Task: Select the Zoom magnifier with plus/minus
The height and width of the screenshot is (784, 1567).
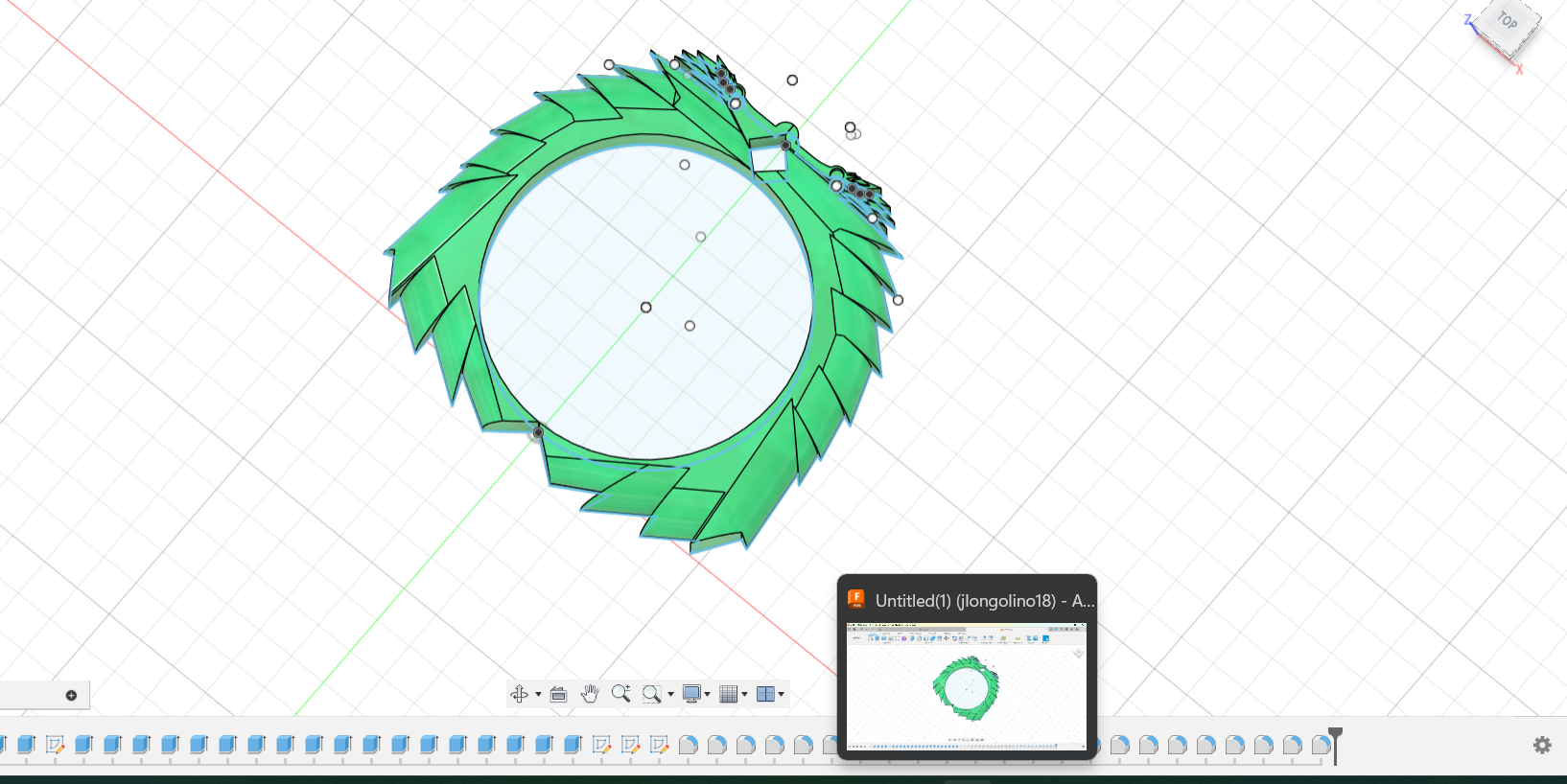Action: click(x=620, y=694)
